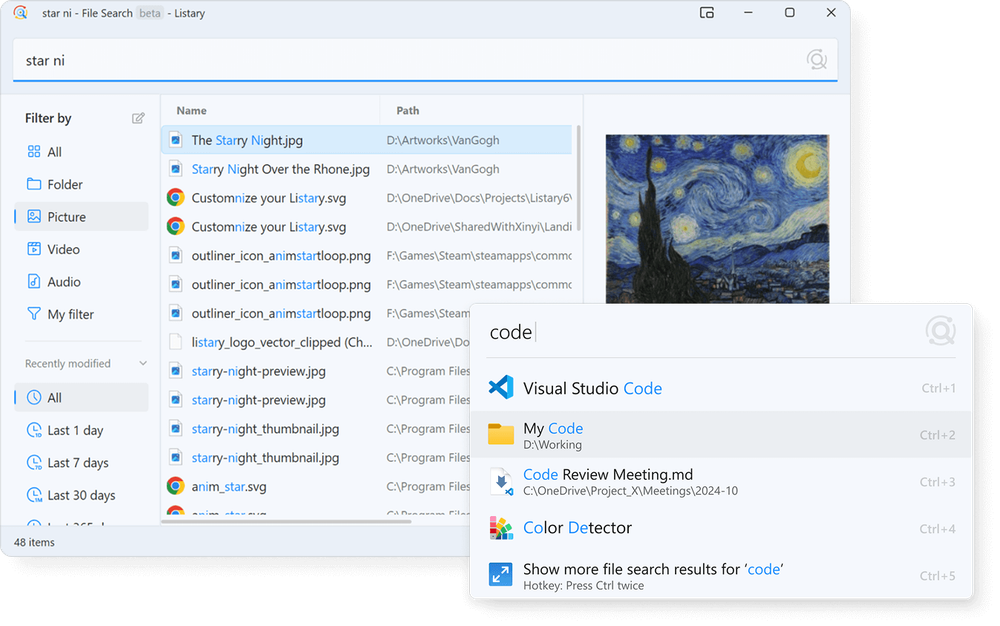
Task: Click image icon of The Starry Night.jpg
Action: pyautogui.click(x=175, y=140)
